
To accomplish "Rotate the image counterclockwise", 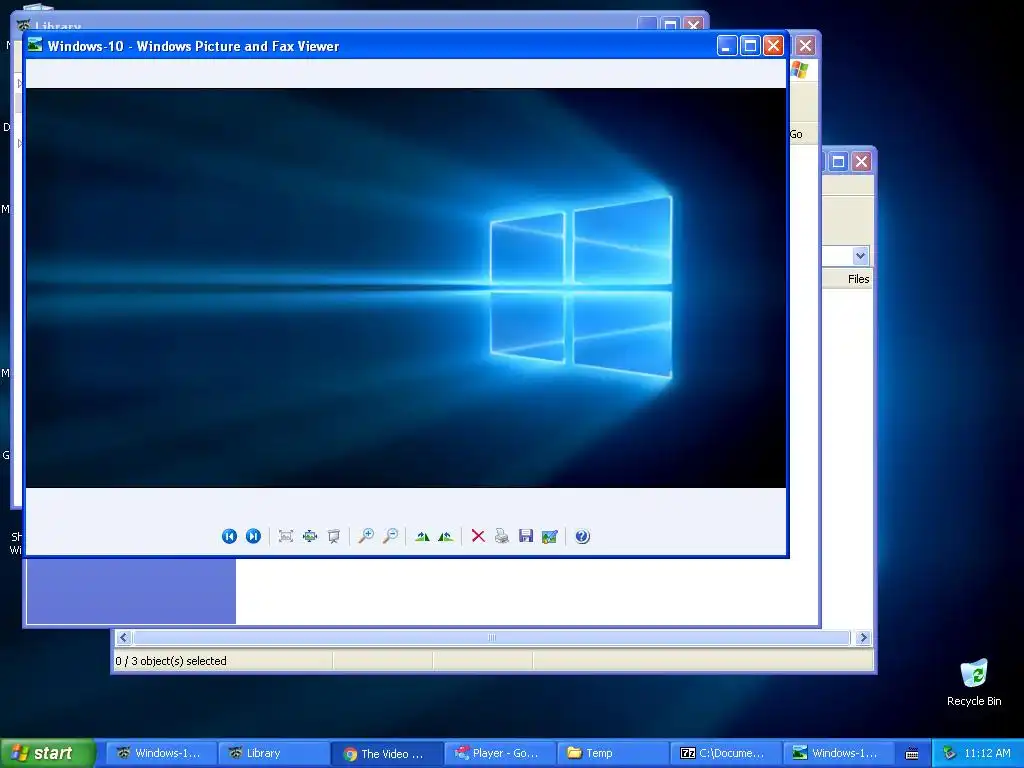I will click(446, 536).
